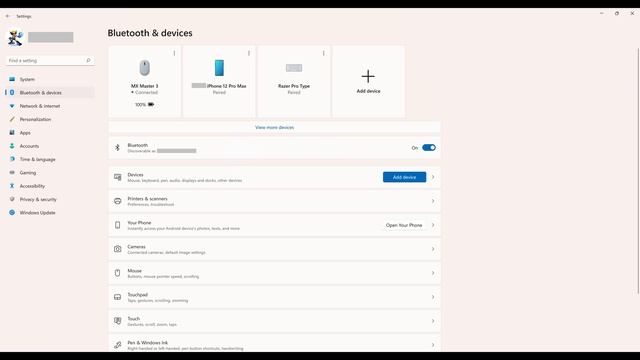Open Privacy & security in sidebar
640x360 pixels.
50,200
